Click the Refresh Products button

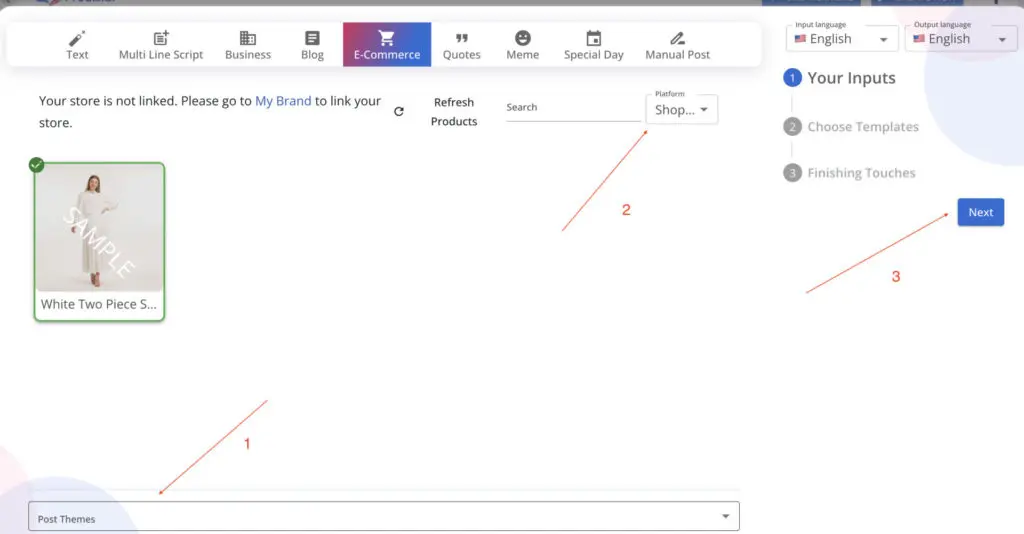pyautogui.click(x=454, y=112)
